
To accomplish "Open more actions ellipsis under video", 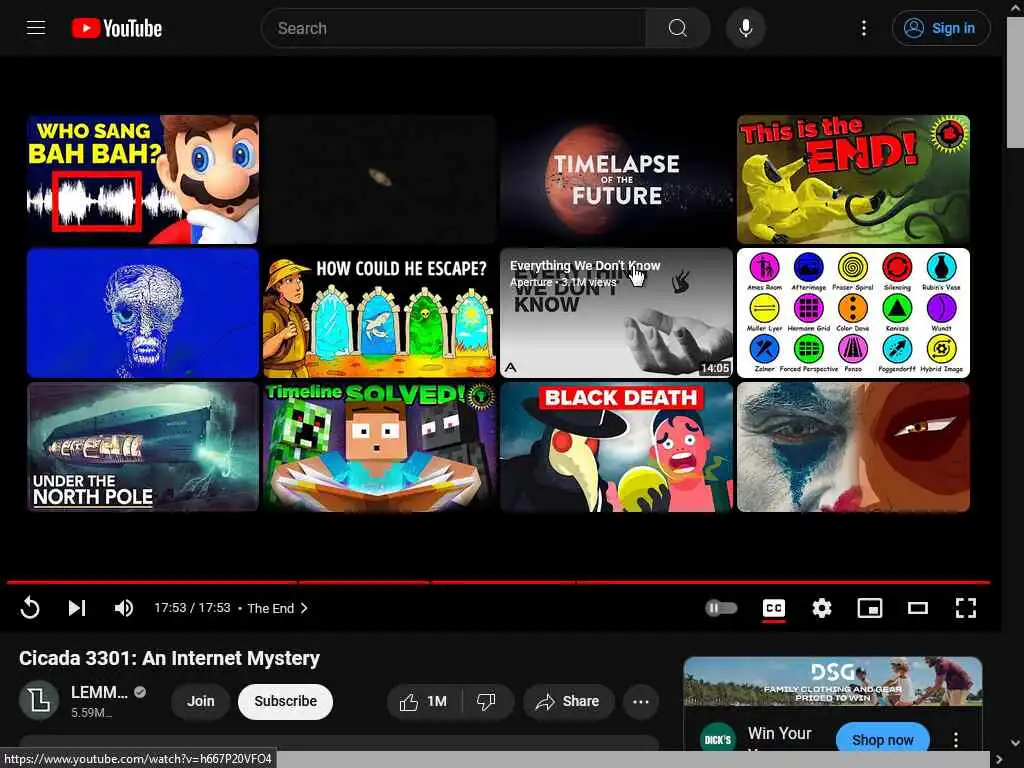I will [x=641, y=702].
